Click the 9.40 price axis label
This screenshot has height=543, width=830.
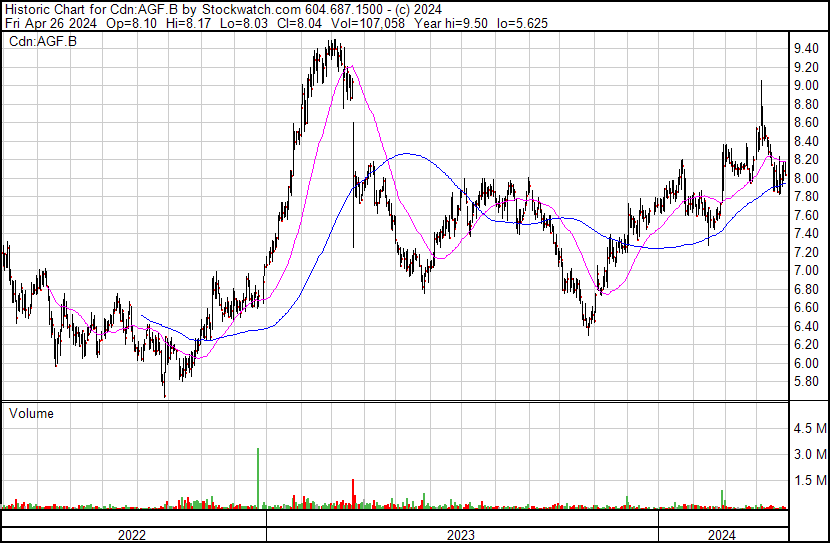coord(806,49)
